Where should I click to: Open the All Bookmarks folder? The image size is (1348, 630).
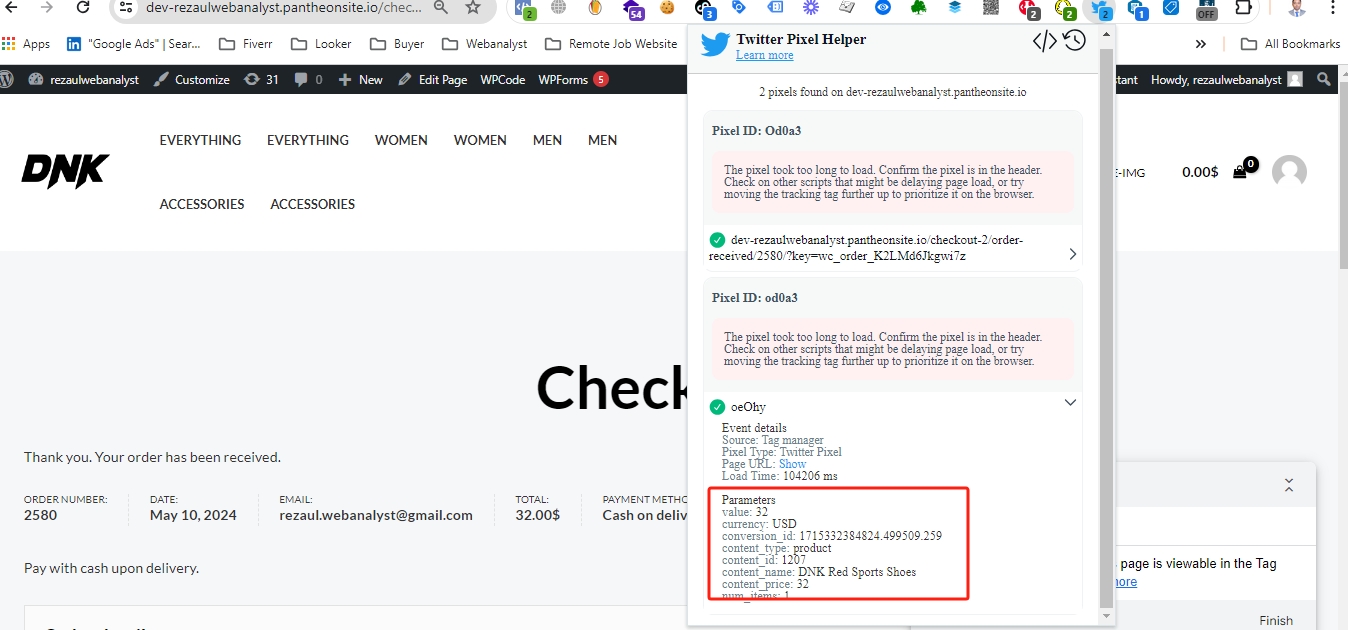tap(1290, 44)
